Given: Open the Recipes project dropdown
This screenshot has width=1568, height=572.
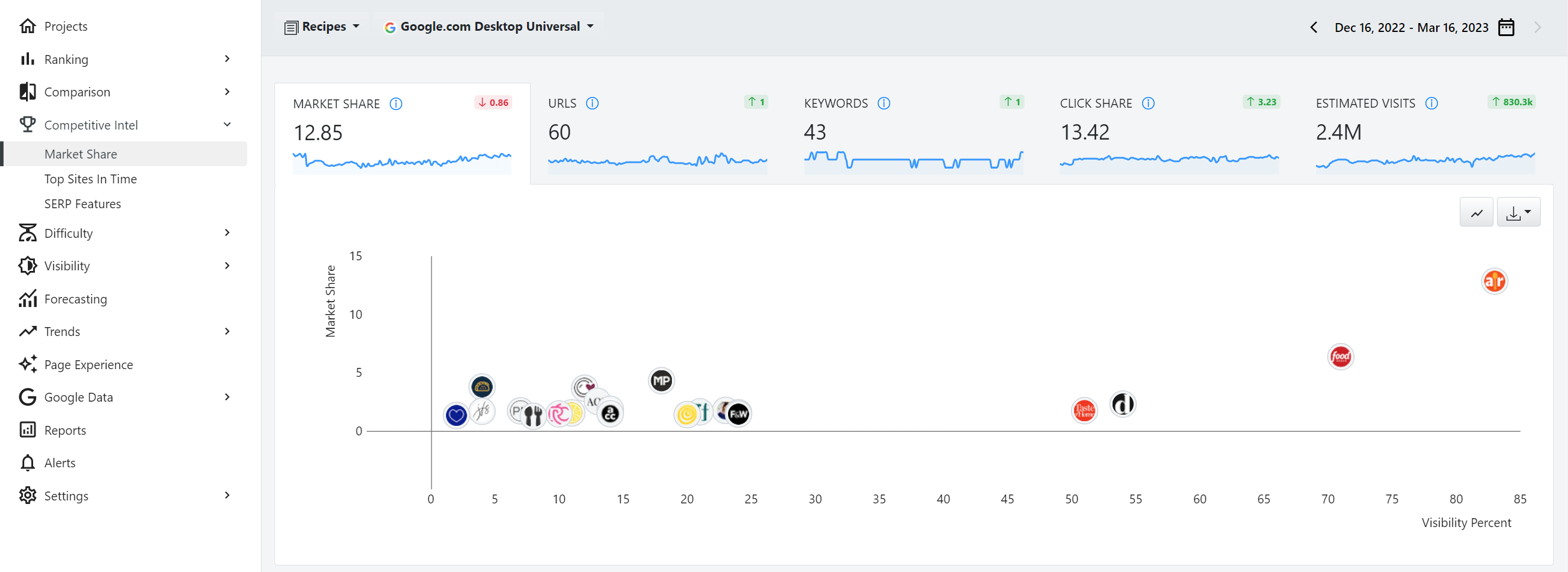Looking at the screenshot, I should coord(322,27).
